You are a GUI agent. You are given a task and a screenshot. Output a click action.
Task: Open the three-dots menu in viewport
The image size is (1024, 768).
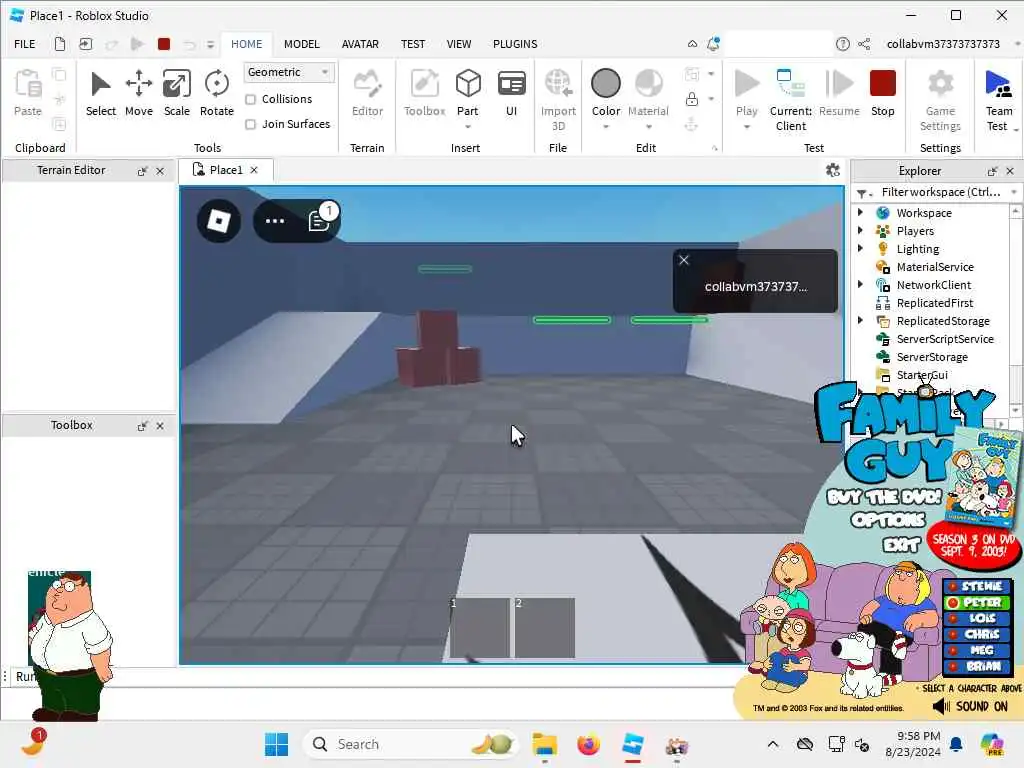click(x=275, y=221)
